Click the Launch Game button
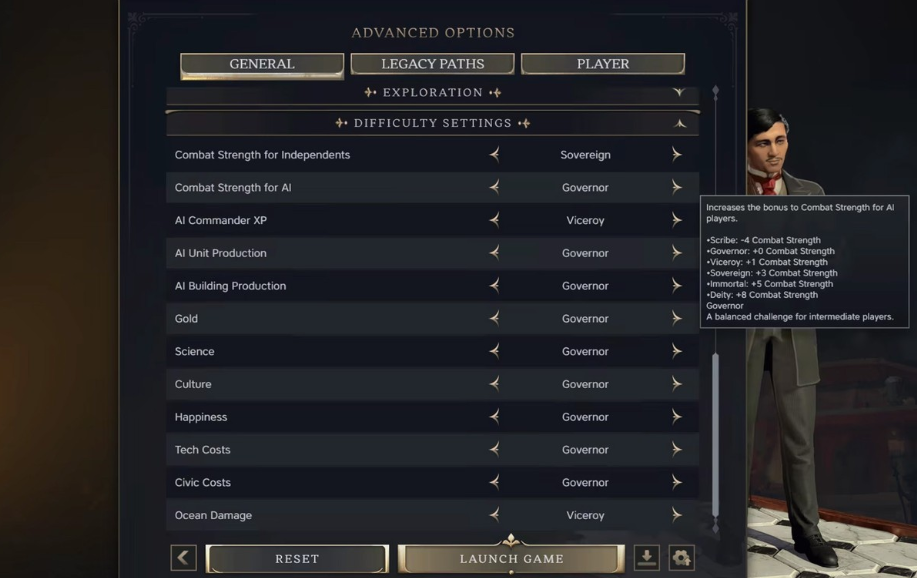The height and width of the screenshot is (578, 917). click(x=511, y=559)
